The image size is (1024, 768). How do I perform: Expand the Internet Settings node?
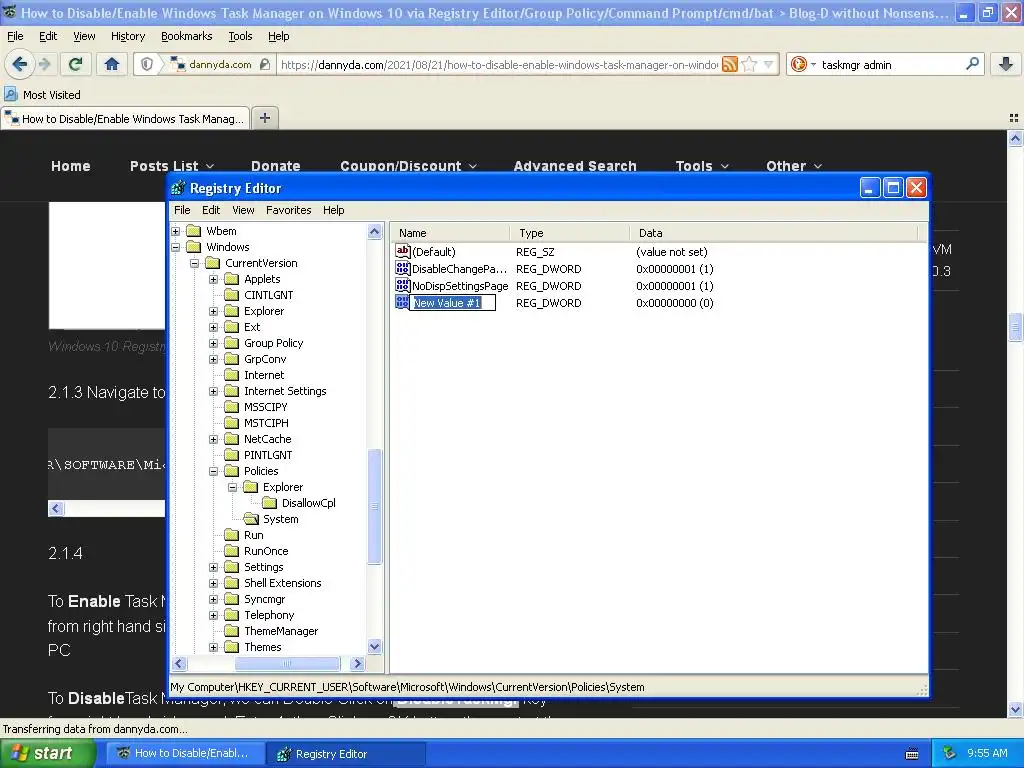point(214,391)
